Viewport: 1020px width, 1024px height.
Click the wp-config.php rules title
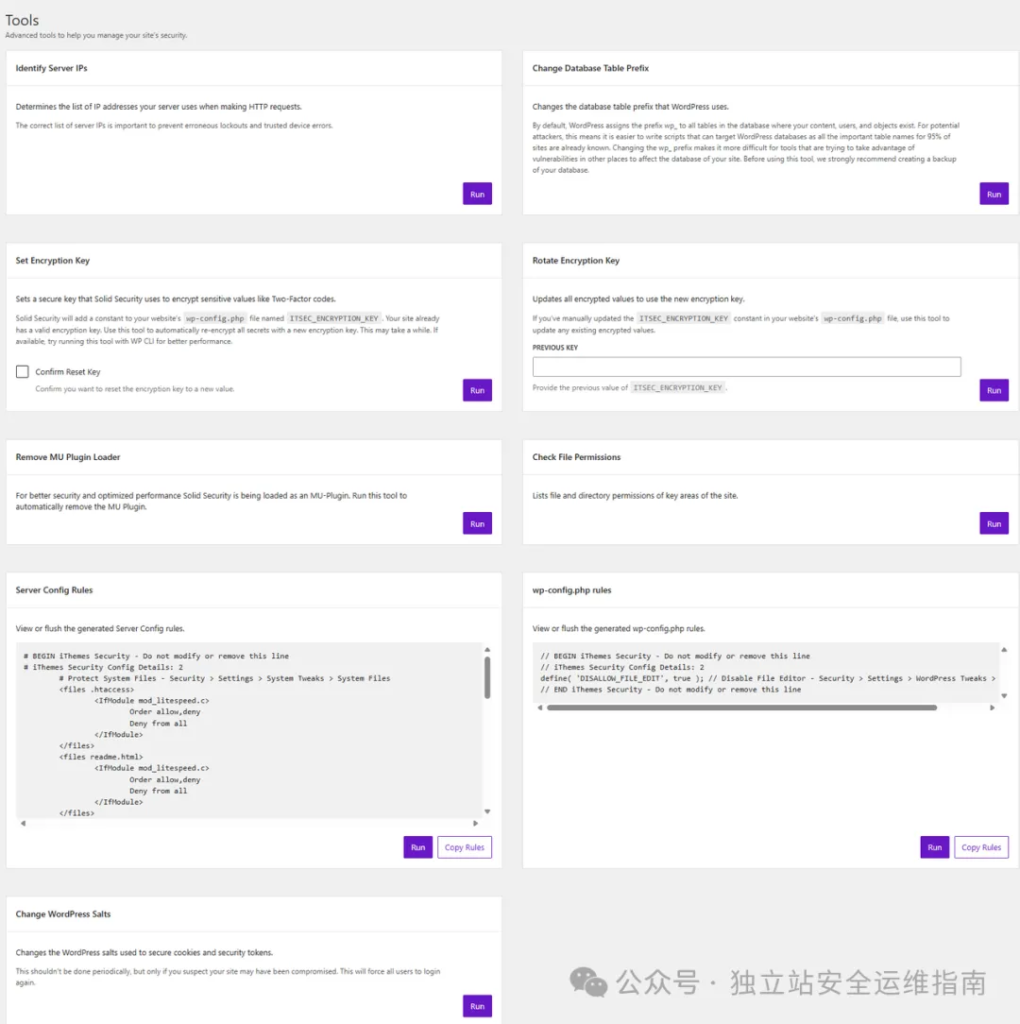(x=572, y=590)
